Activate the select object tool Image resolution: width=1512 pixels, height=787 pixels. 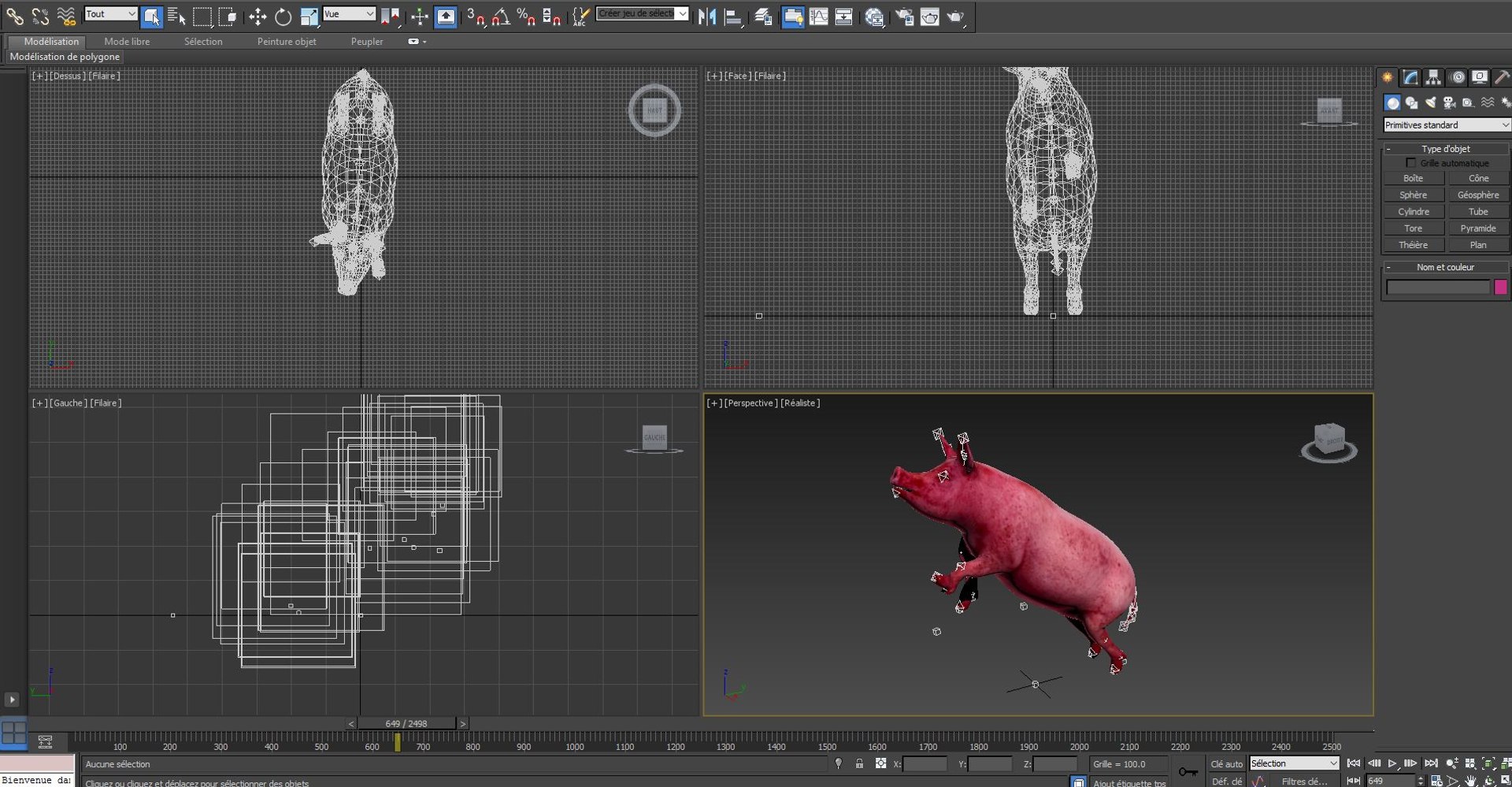point(152,16)
